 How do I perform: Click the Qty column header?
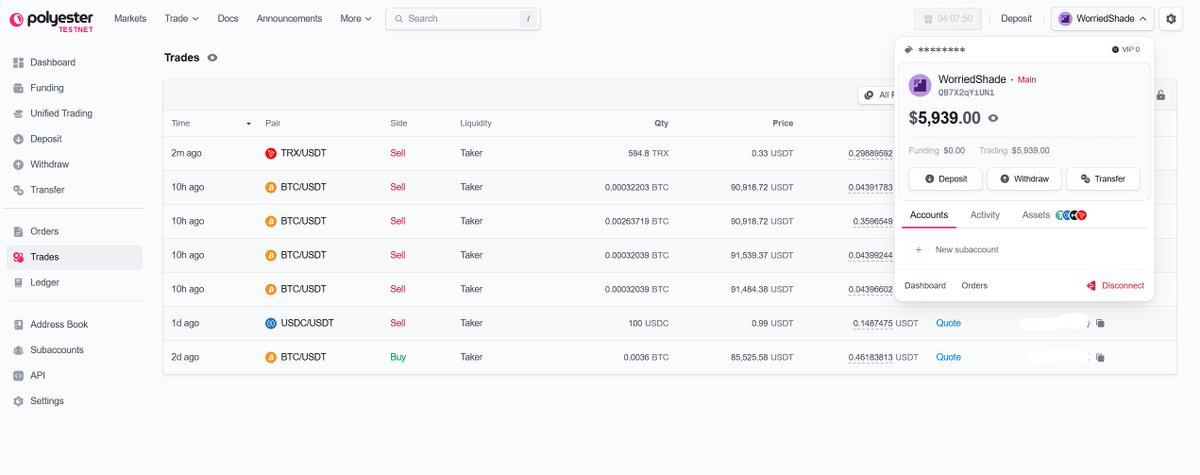point(661,123)
